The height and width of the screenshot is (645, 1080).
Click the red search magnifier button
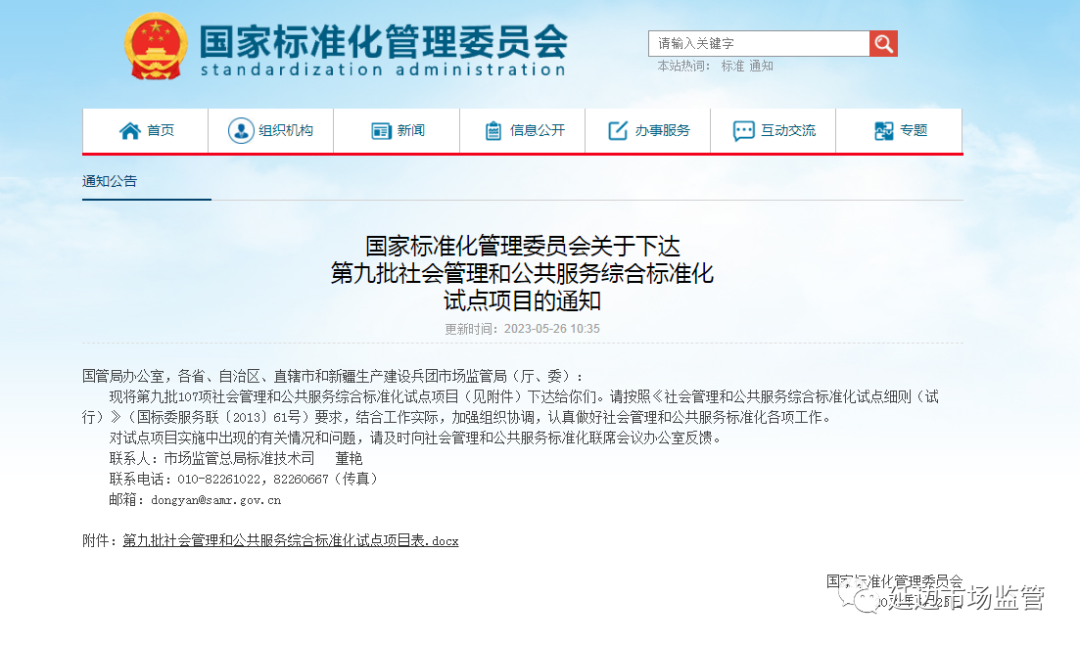(x=883, y=44)
